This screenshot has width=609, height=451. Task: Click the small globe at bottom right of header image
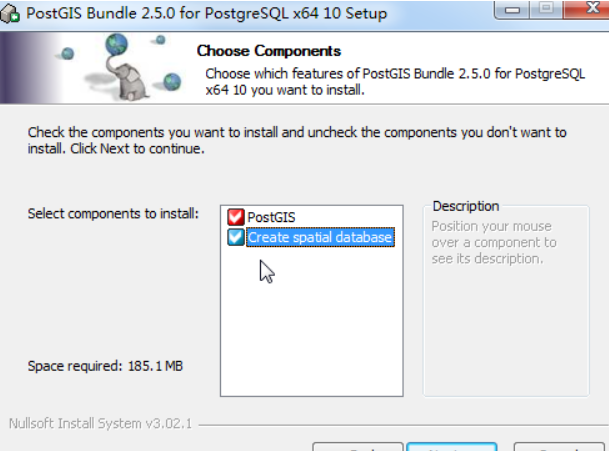coord(172,81)
